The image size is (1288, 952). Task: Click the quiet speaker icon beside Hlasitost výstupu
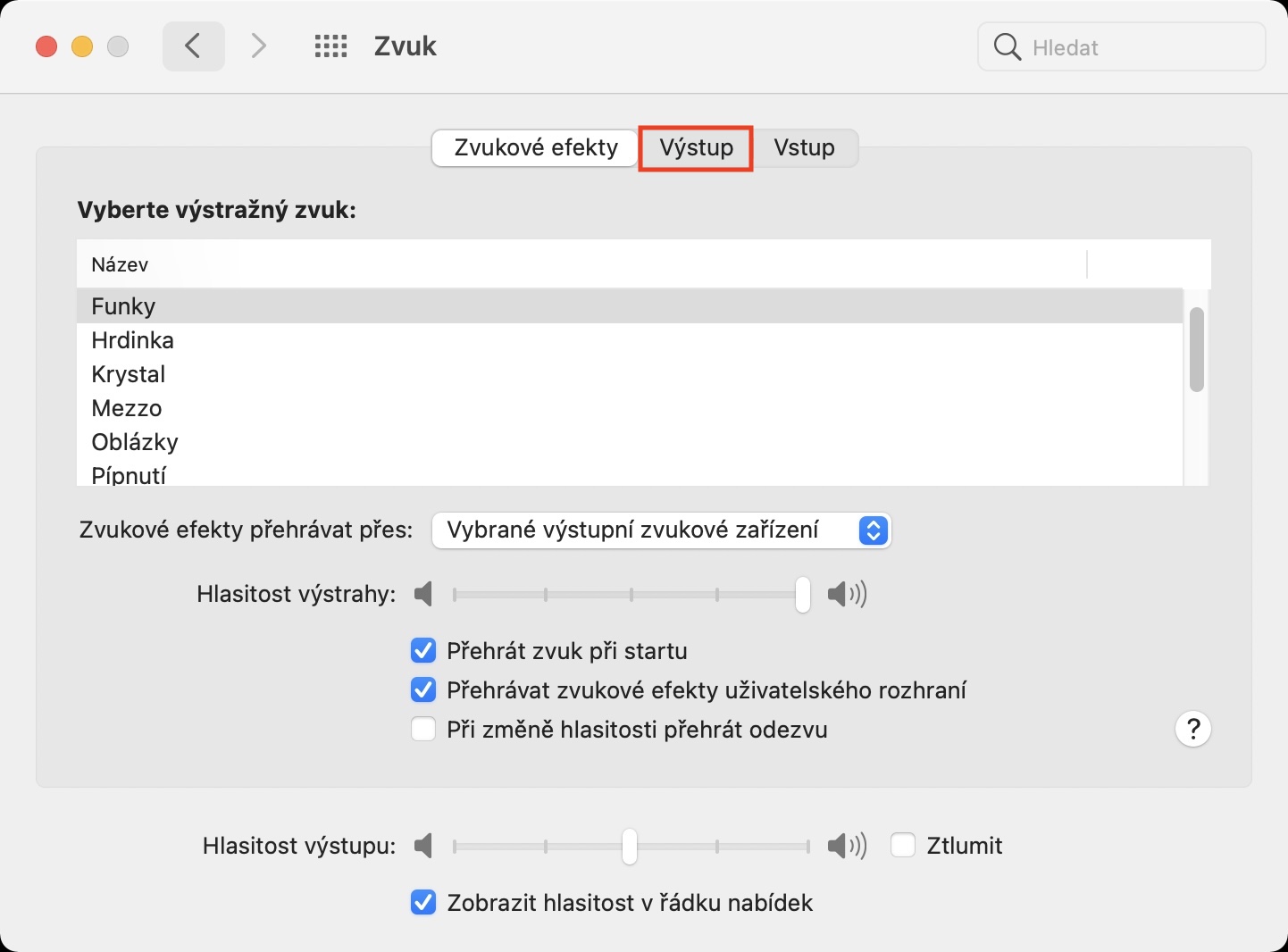(424, 846)
